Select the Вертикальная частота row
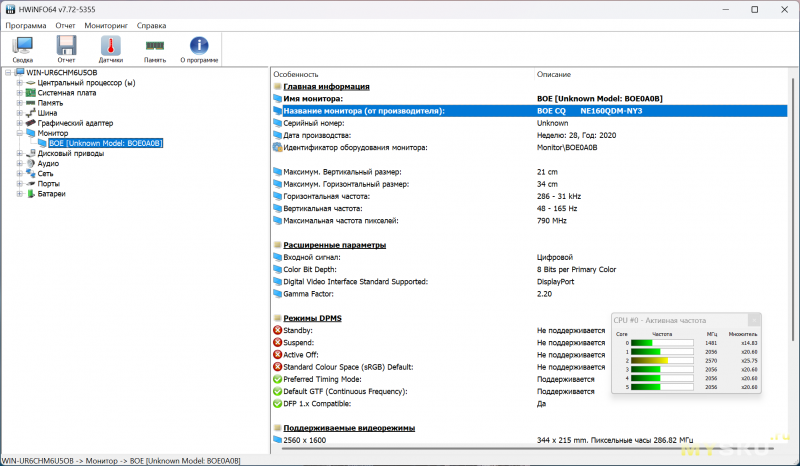This screenshot has height=466, width=800. [530, 209]
